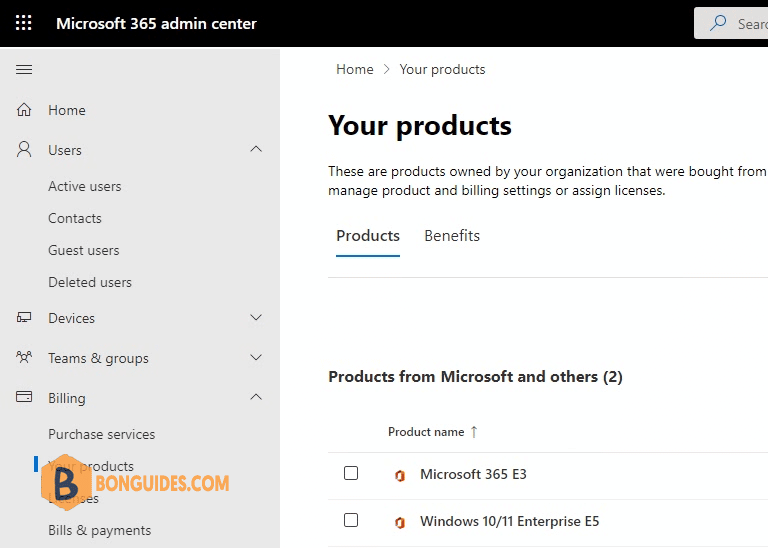Click the Products from Microsoft and others heading
This screenshot has width=768, height=548.
pyautogui.click(x=475, y=377)
